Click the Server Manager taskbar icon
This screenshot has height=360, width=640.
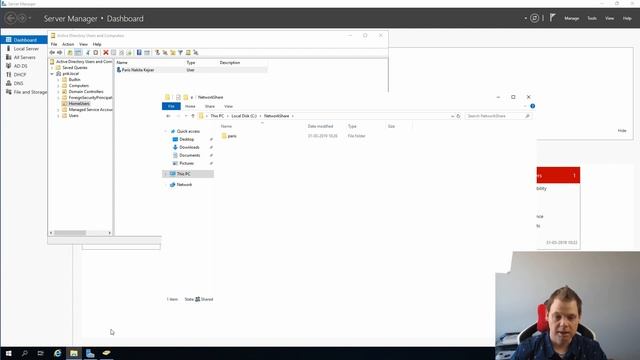(90, 353)
